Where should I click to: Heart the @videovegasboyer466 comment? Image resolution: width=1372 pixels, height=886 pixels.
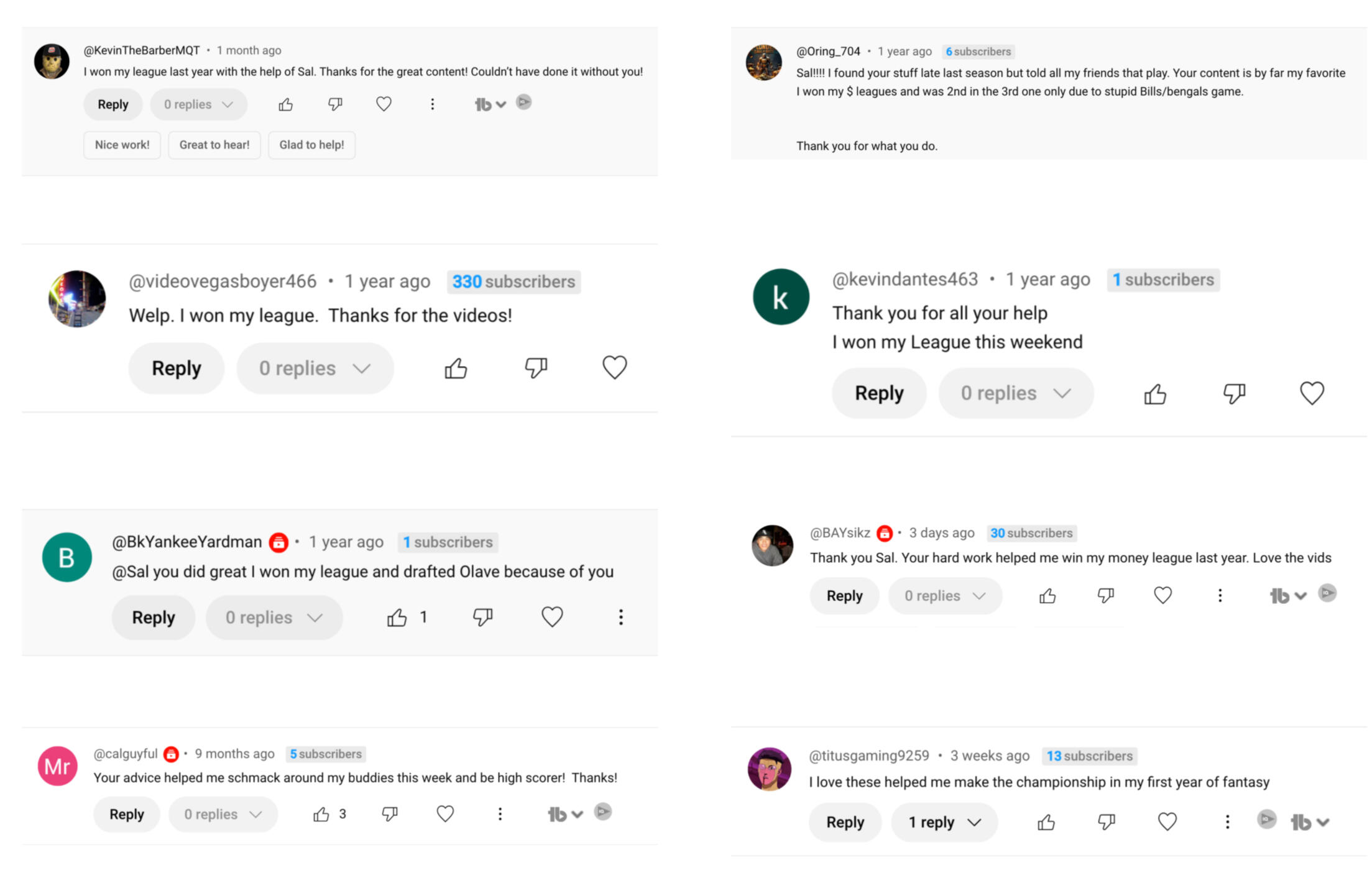pos(614,368)
